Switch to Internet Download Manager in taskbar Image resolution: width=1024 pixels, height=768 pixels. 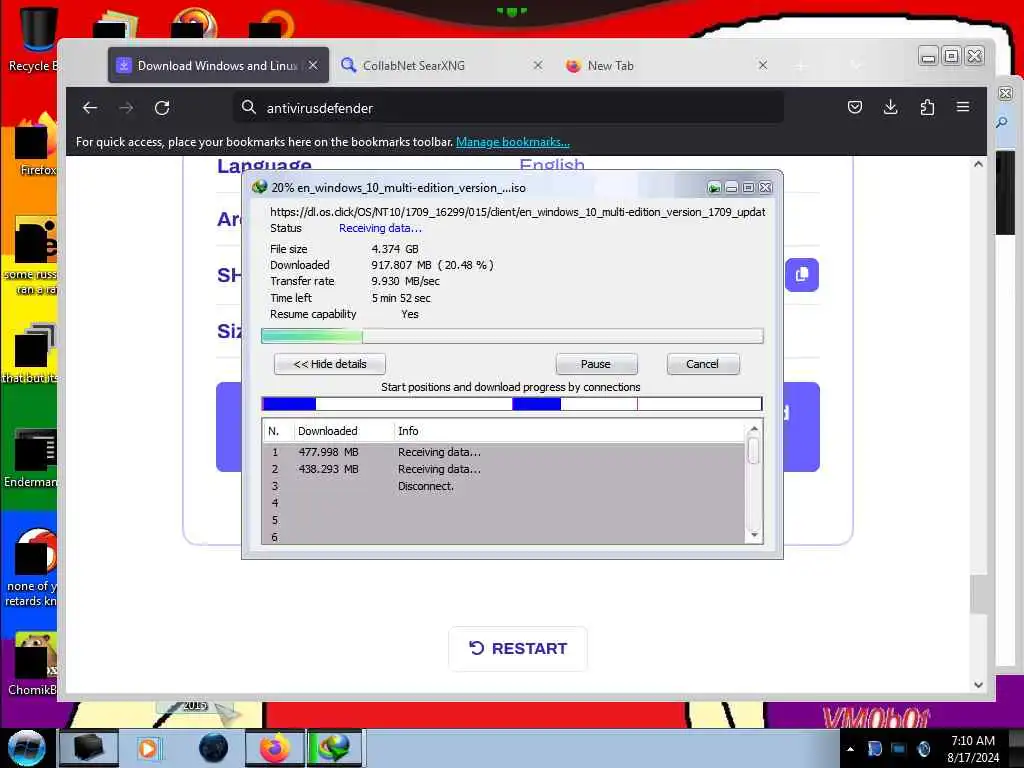(334, 748)
